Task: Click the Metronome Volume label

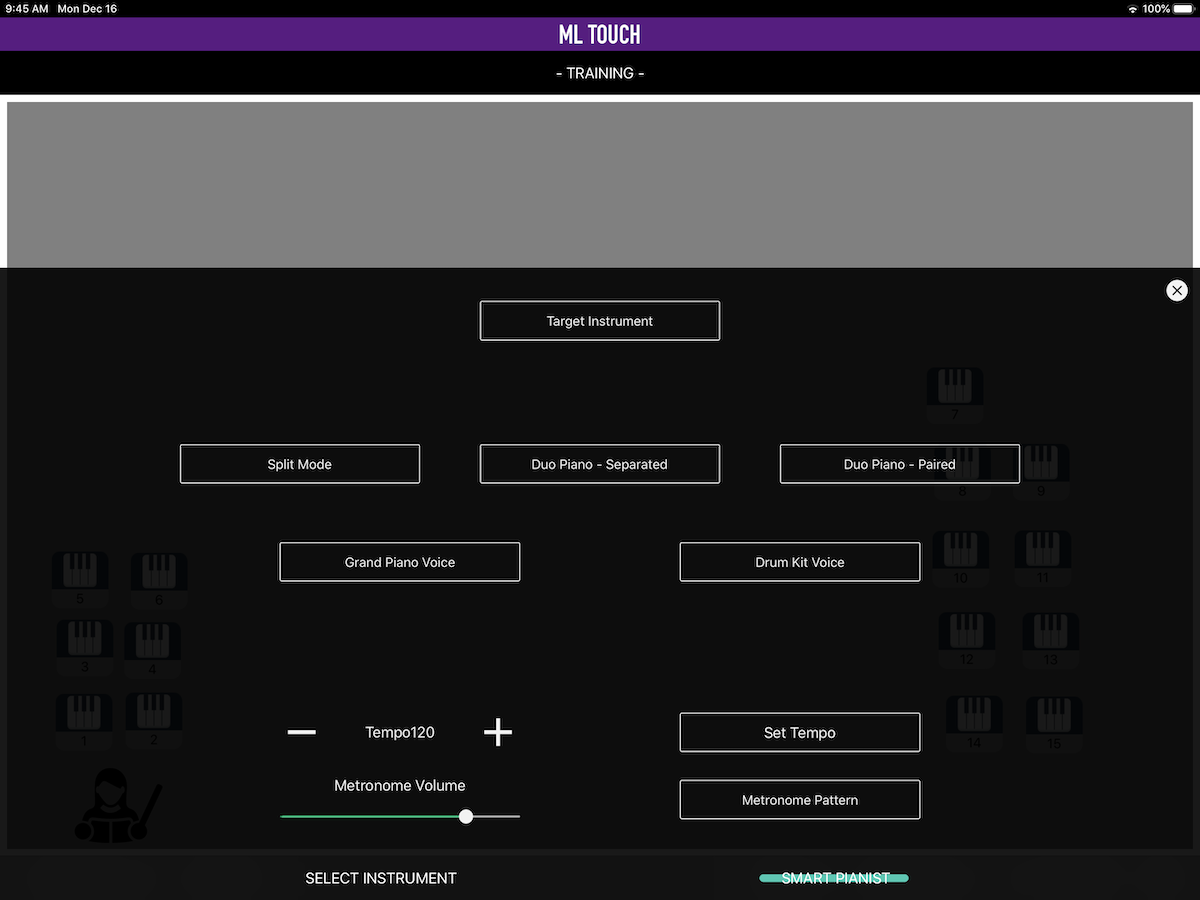Action: point(400,786)
